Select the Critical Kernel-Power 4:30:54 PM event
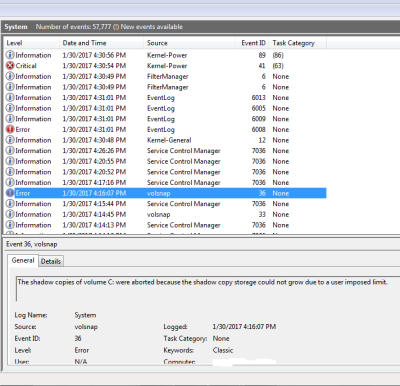This screenshot has width=400, height=386. [x=165, y=66]
